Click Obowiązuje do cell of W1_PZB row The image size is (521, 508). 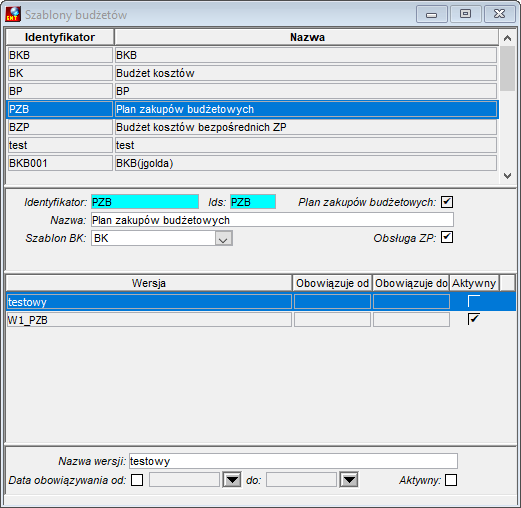tap(411, 320)
